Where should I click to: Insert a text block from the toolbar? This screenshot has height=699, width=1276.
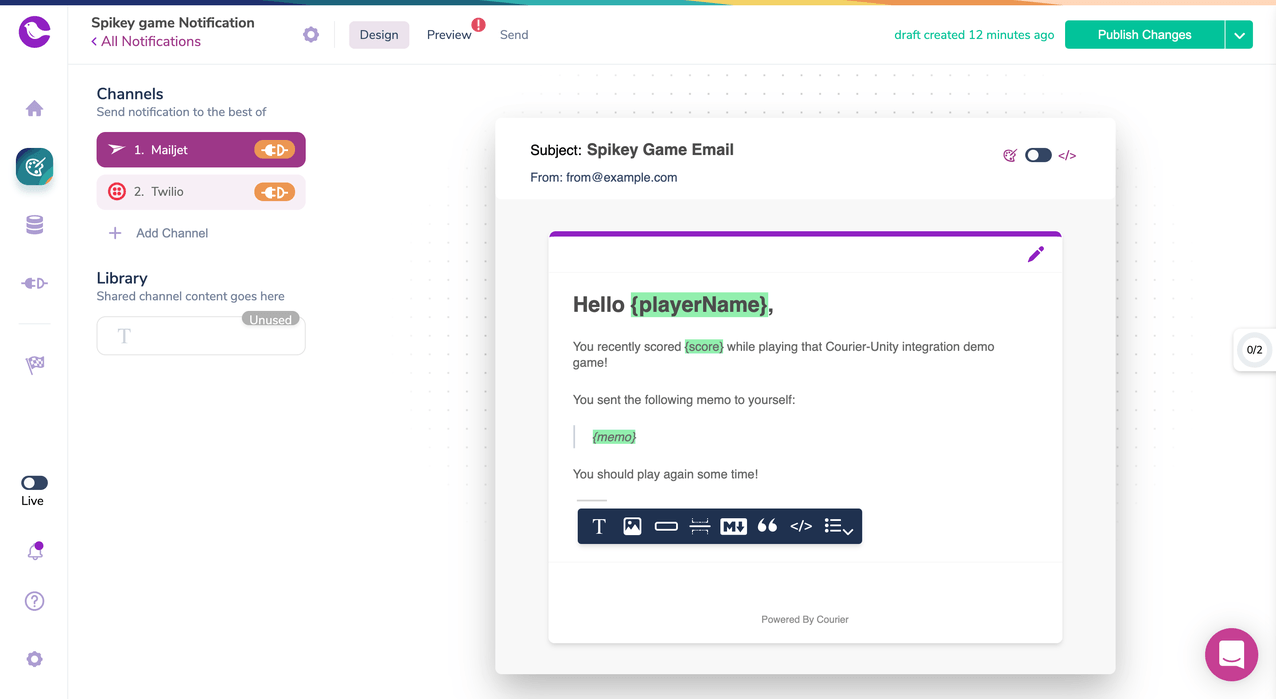[599, 526]
